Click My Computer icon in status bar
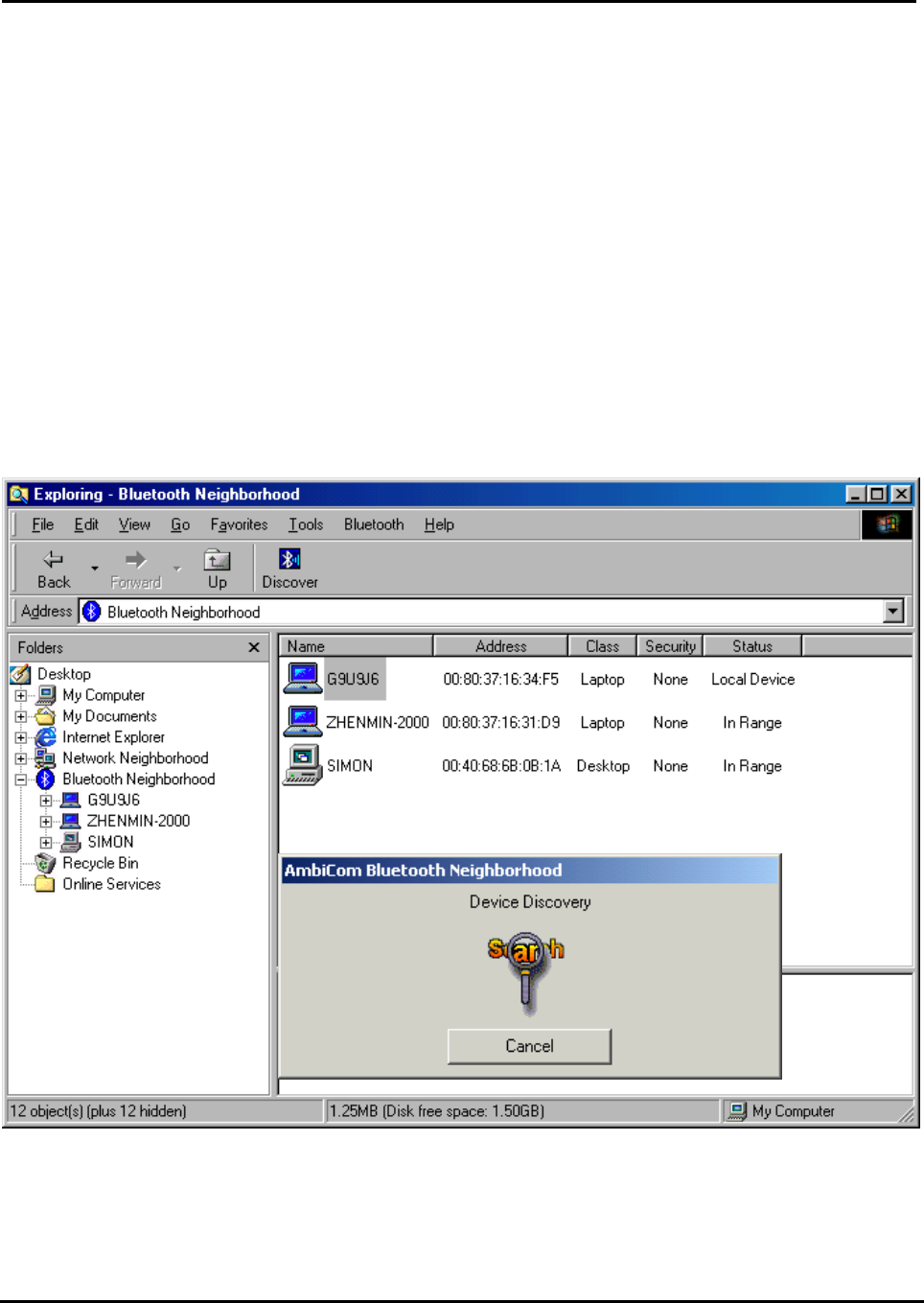 (x=737, y=1110)
